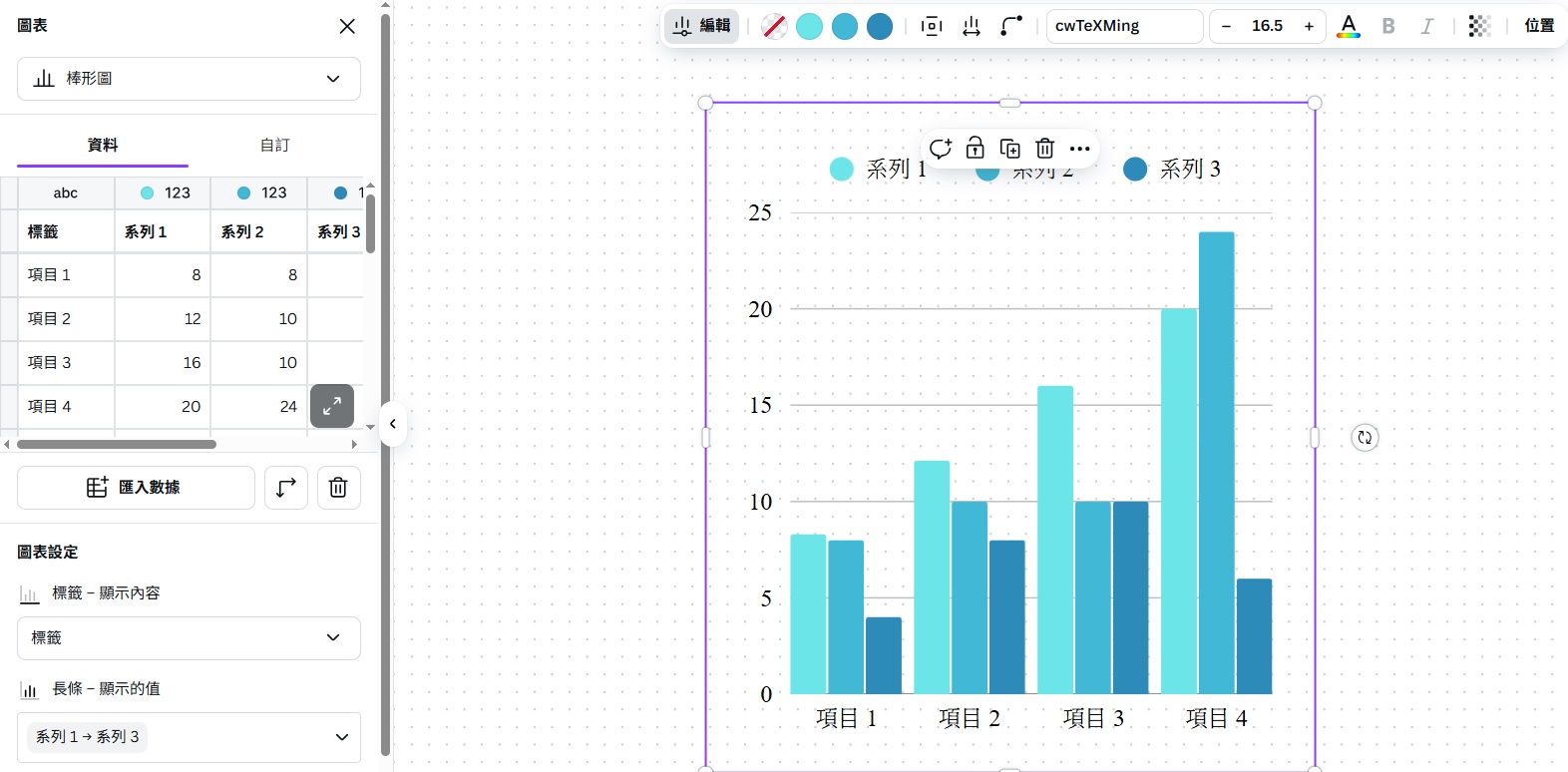1568x772 pixels.
Task: Select the 項目 1 label cell
Action: 66,275
